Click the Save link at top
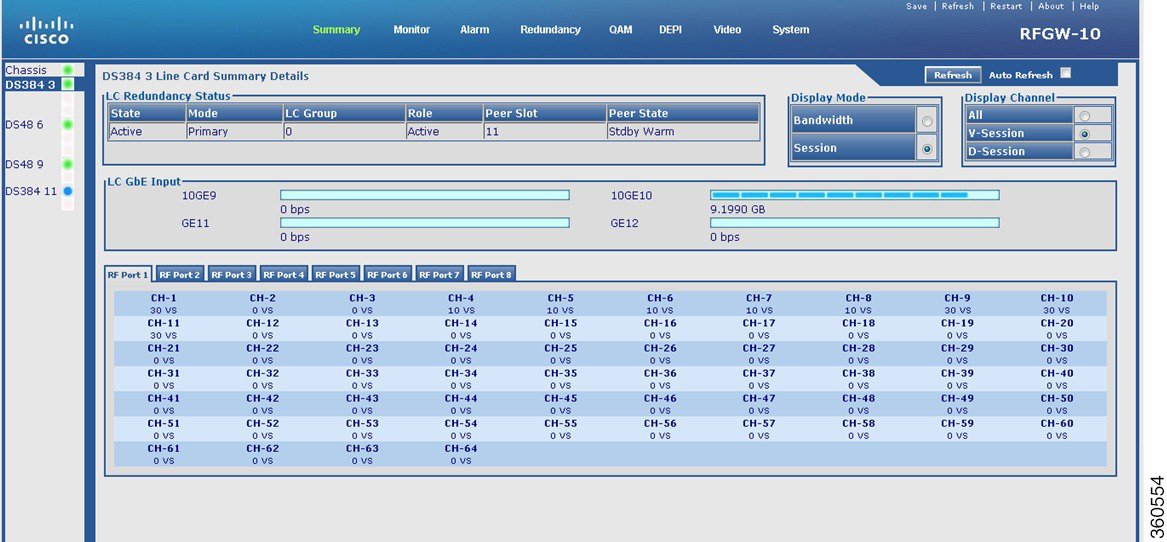The image size is (1167, 542). [x=916, y=6]
